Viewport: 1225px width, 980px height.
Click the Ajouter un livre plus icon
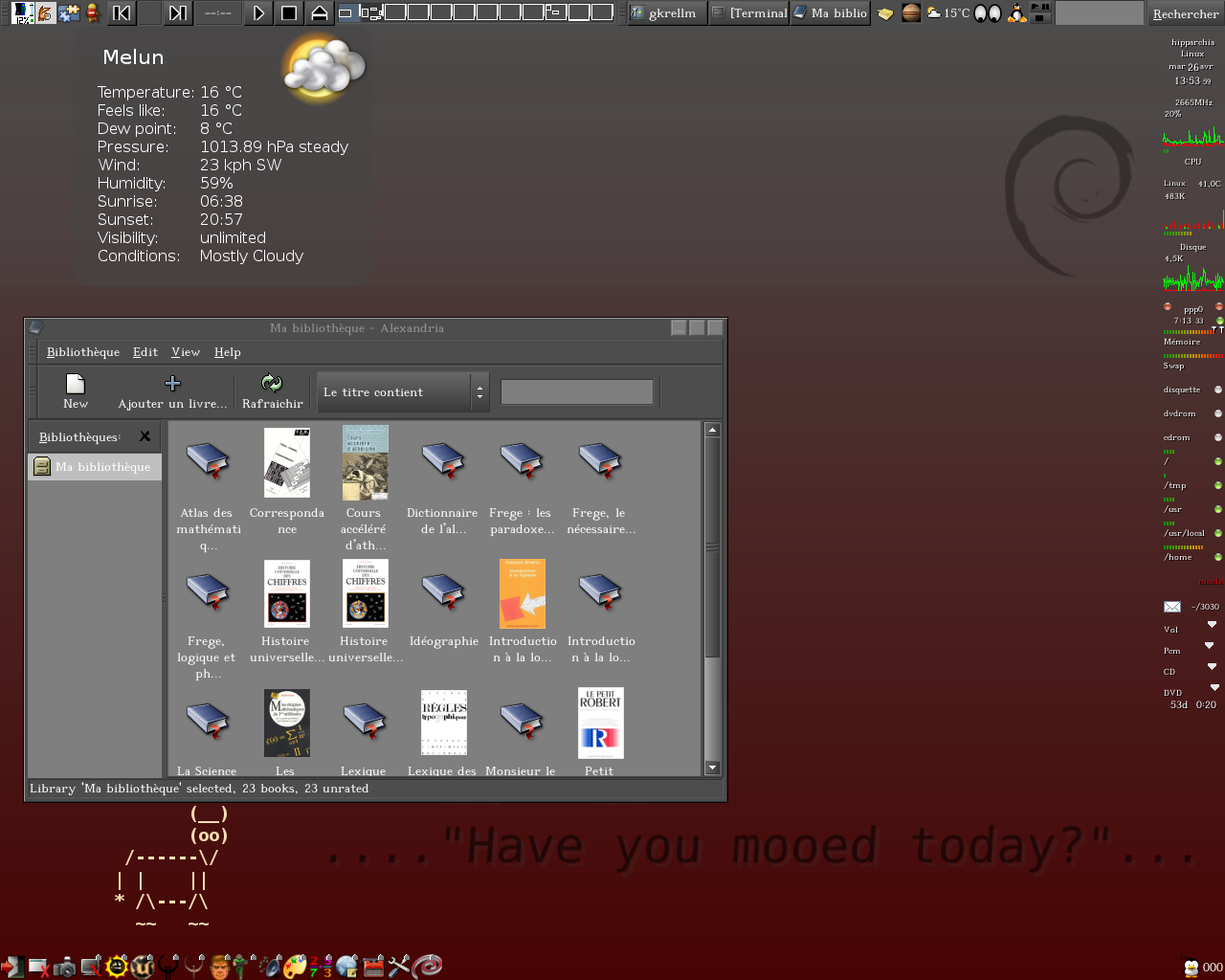172,384
